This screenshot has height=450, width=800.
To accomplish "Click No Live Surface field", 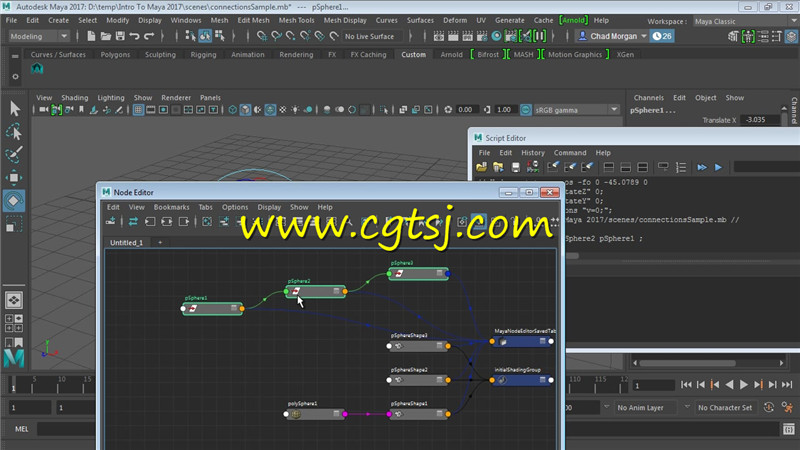I will tap(371, 36).
